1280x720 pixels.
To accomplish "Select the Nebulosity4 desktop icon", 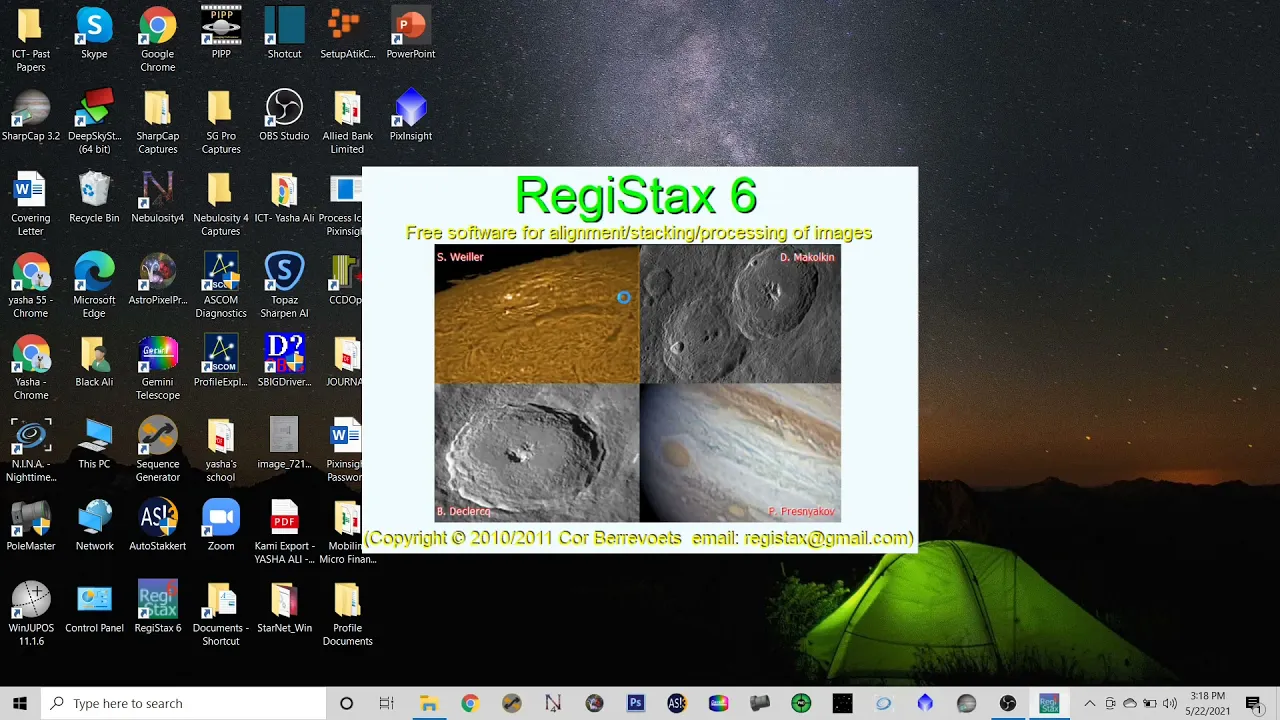I will 157,196.
